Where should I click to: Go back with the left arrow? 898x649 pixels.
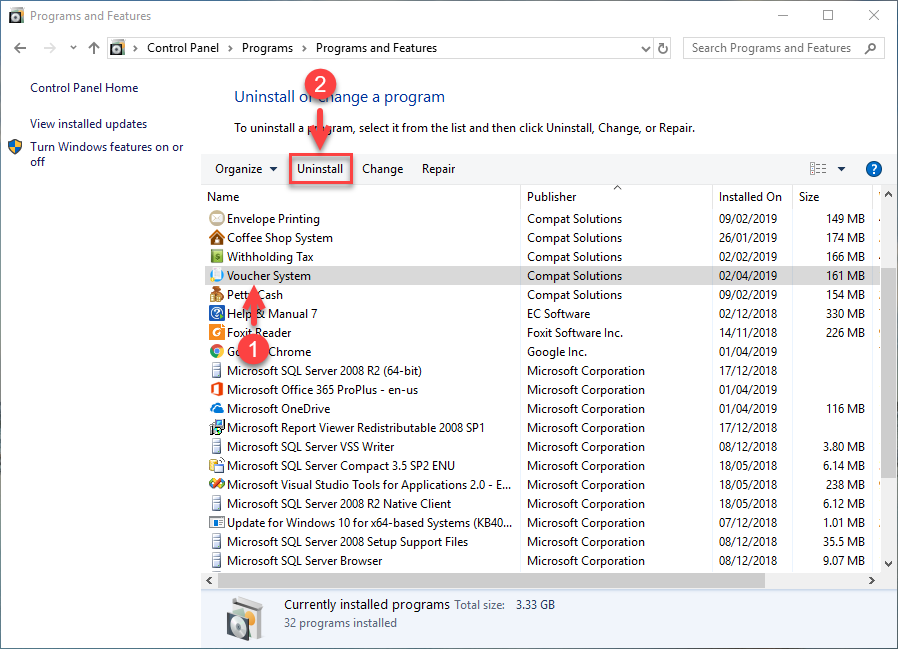click(x=20, y=48)
